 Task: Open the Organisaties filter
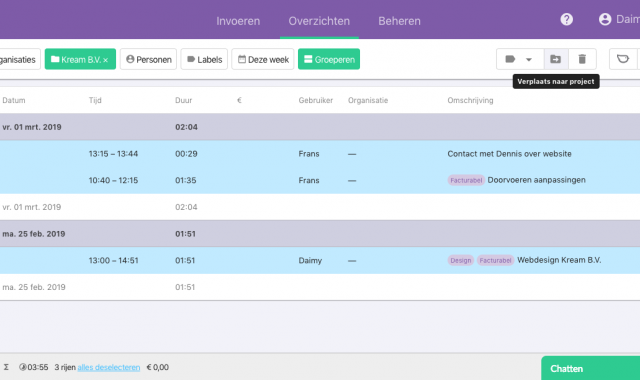click(20, 59)
